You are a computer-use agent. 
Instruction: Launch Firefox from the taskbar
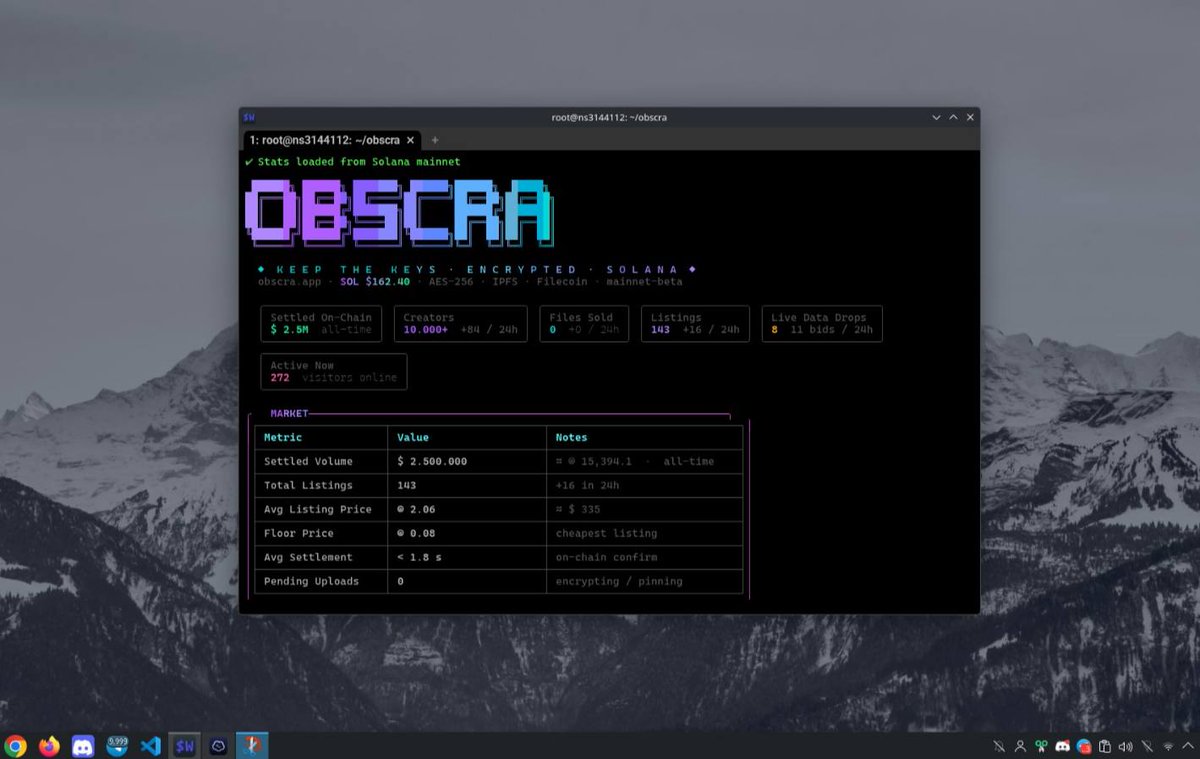point(49,746)
